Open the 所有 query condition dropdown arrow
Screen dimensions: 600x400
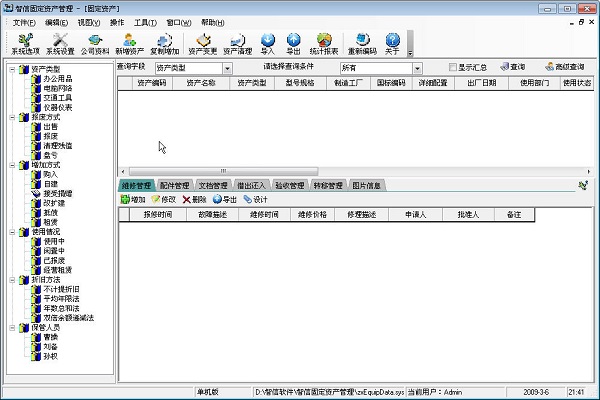pos(417,69)
